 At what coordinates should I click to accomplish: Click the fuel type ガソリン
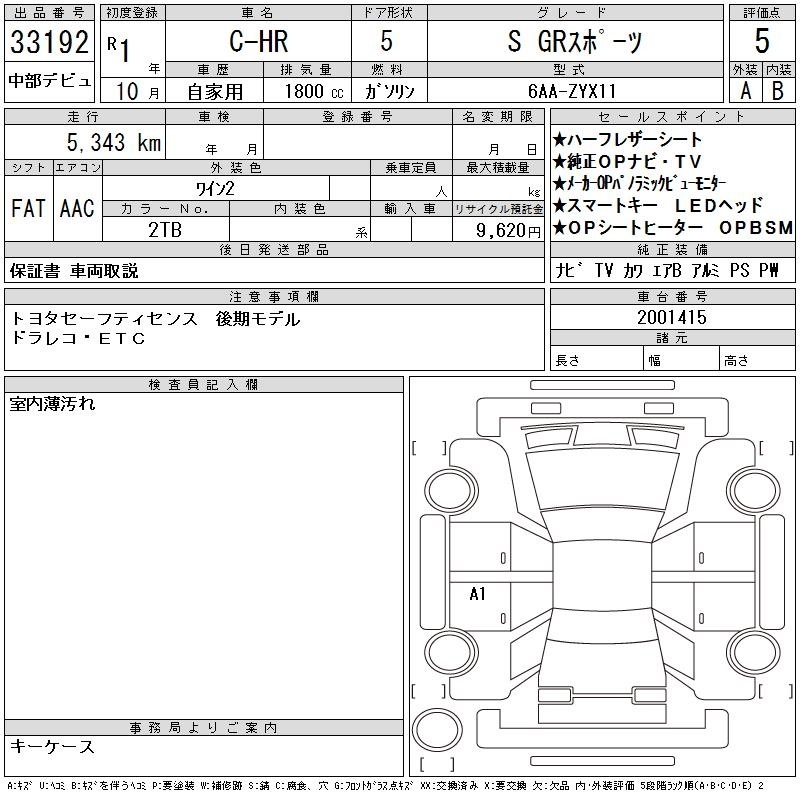point(389,91)
